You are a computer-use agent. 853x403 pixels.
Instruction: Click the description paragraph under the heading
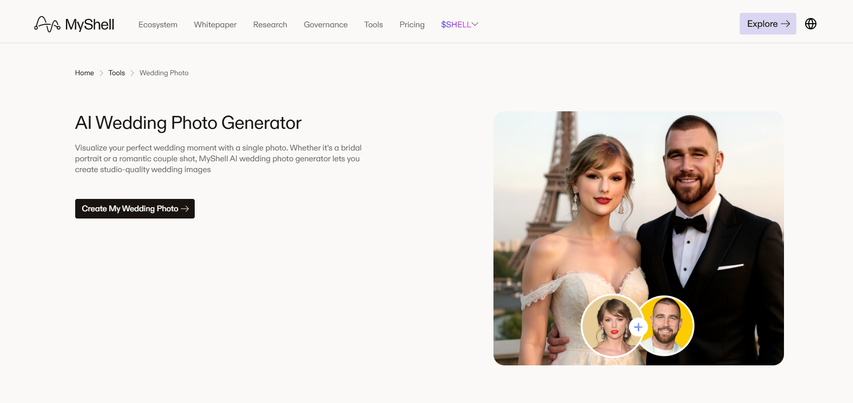218,159
